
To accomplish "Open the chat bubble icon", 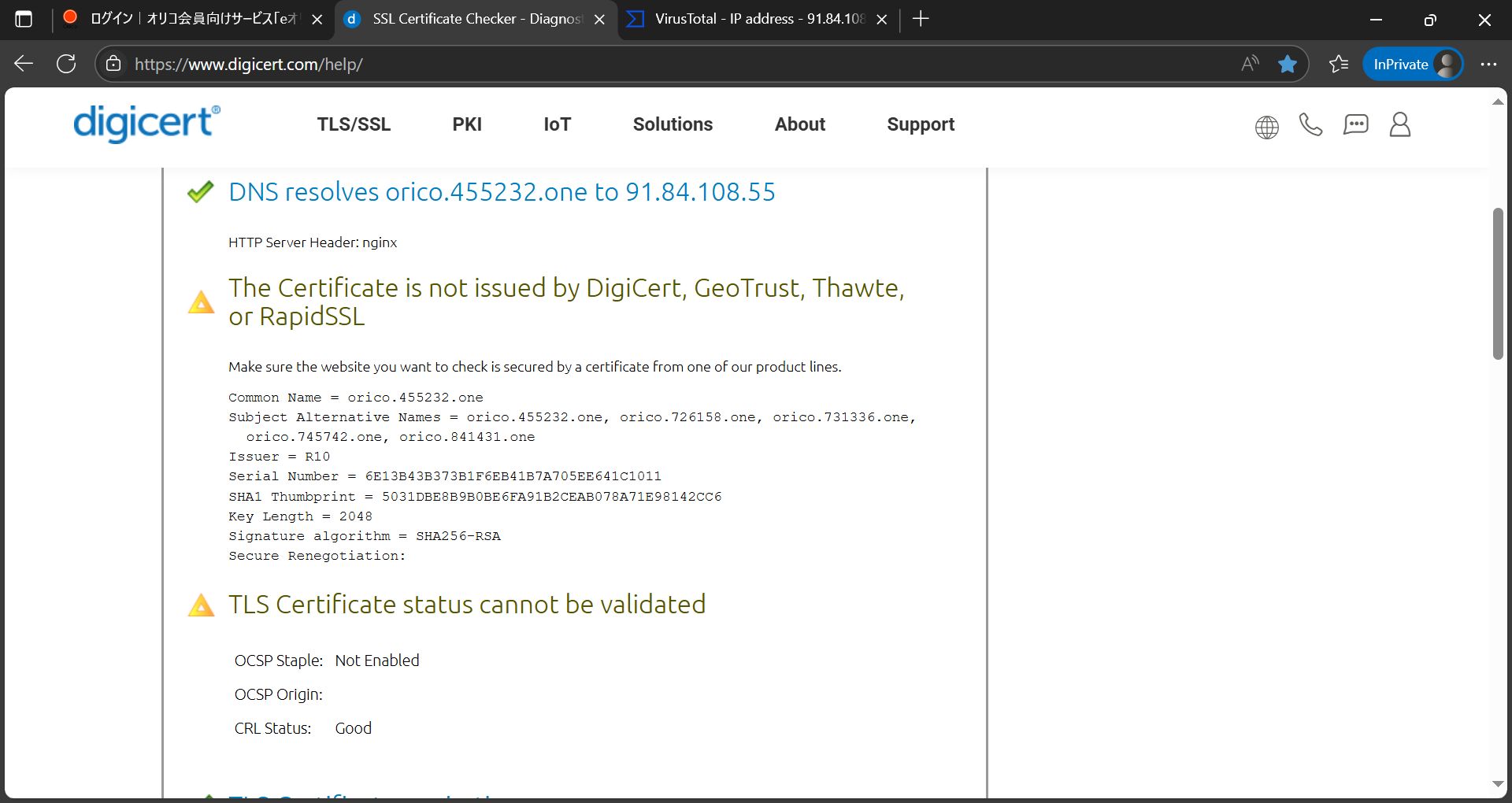I will [x=1355, y=124].
